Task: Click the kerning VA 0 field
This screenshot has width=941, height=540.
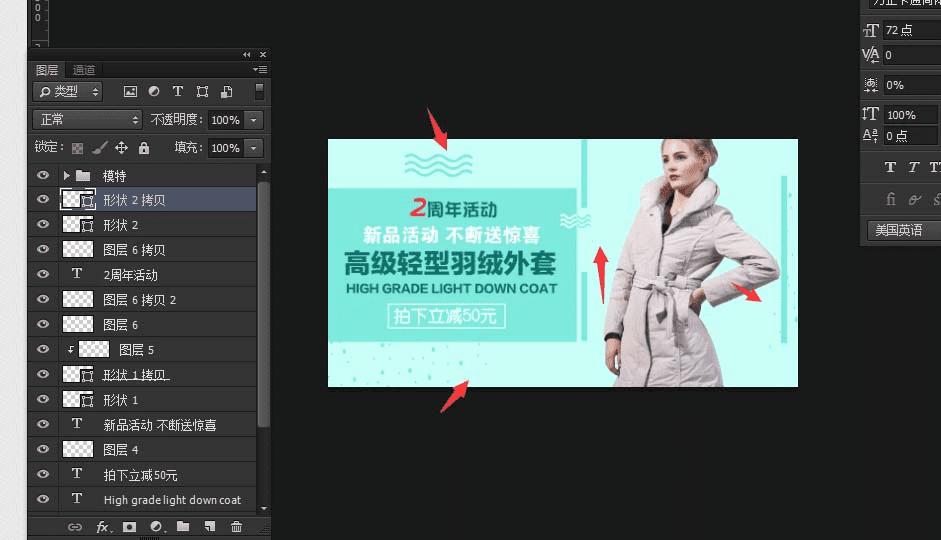Action: click(x=912, y=55)
